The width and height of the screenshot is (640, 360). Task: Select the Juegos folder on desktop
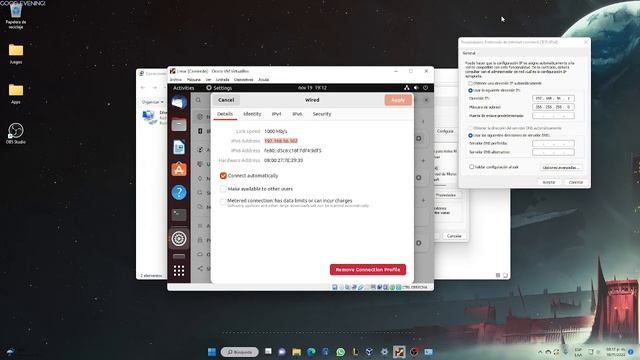(x=16, y=53)
